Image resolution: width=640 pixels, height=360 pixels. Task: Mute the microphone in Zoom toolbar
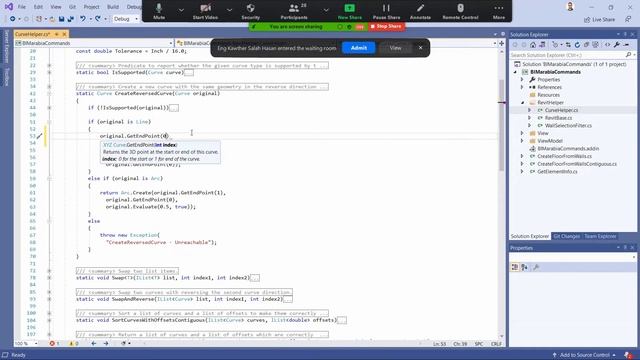coord(159,11)
